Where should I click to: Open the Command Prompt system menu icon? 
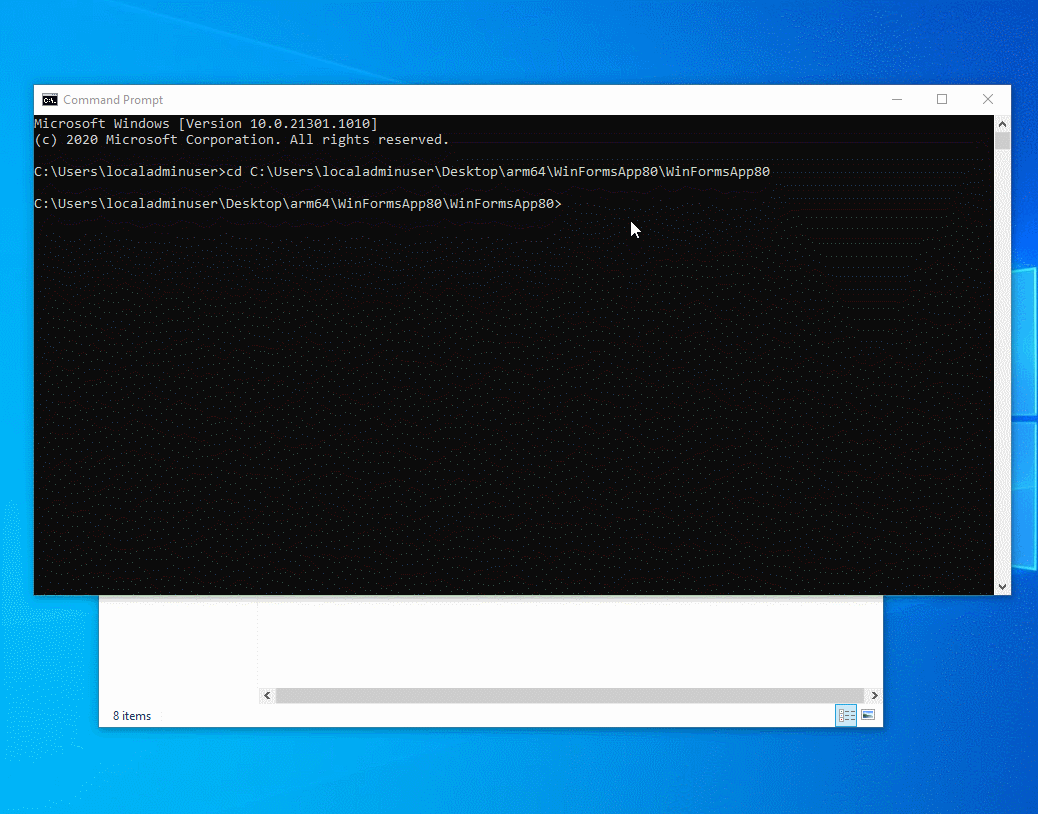pos(50,100)
